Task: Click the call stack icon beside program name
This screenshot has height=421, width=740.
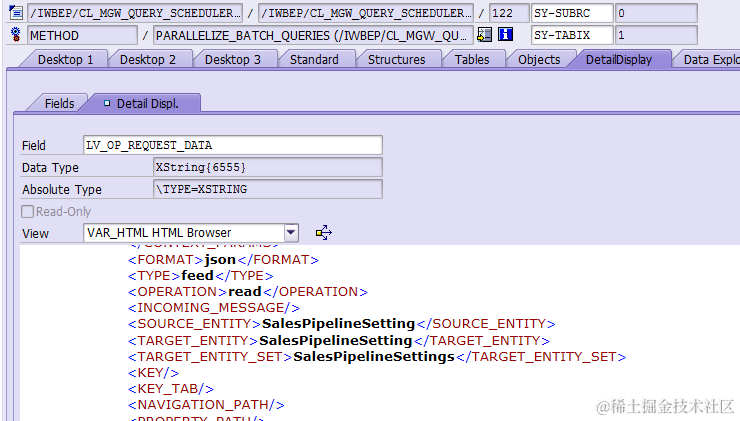Action: [x=15, y=13]
